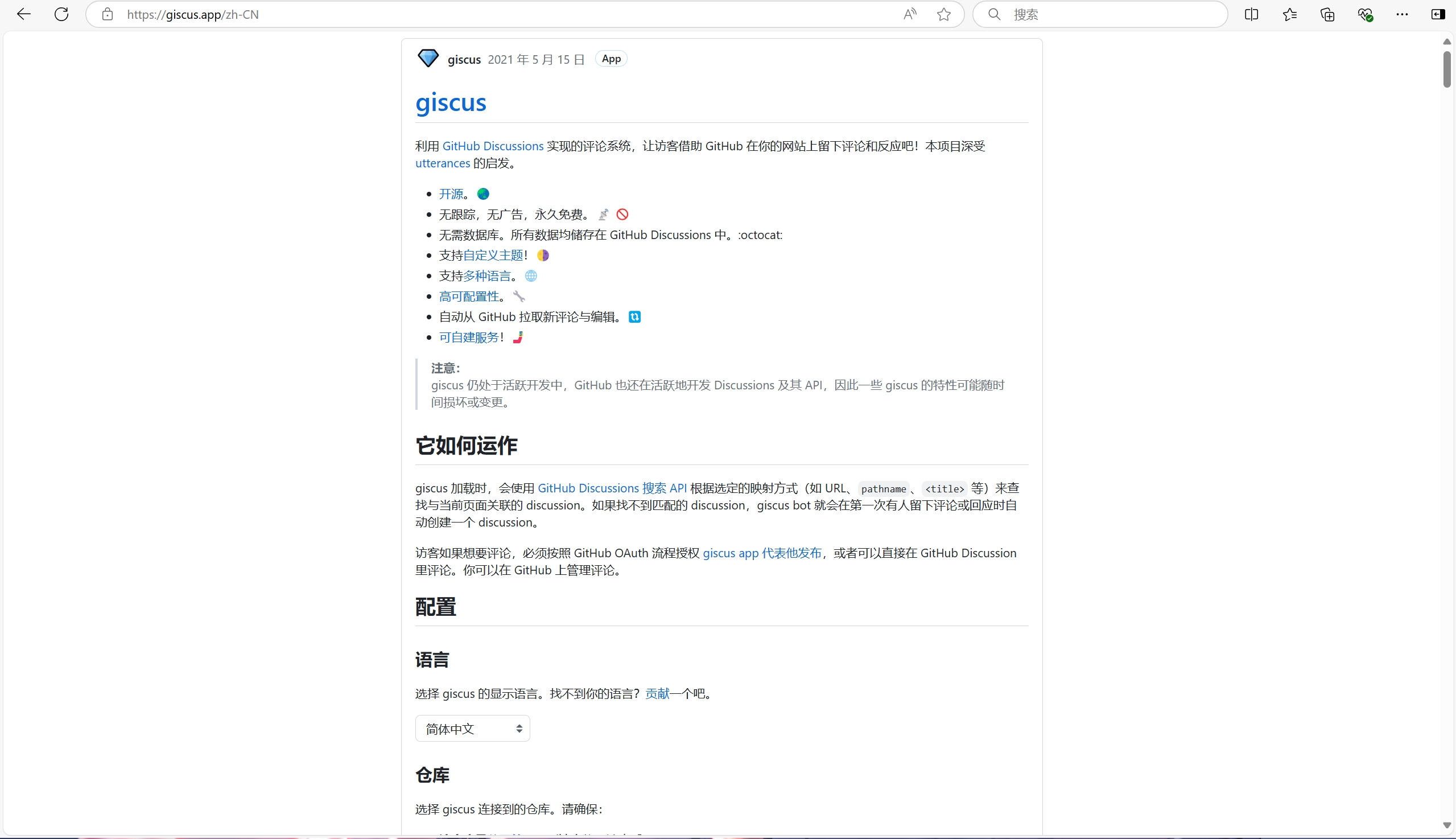Open the 简体中文 language dropdown
Screen dimensions: 1456x839
tap(472, 729)
